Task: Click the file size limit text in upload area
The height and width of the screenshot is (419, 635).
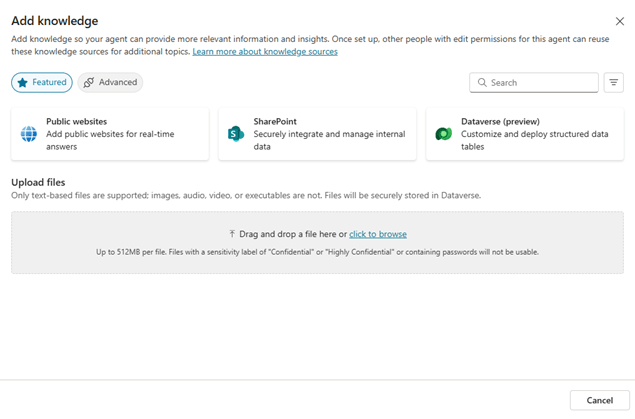Action: point(317,252)
